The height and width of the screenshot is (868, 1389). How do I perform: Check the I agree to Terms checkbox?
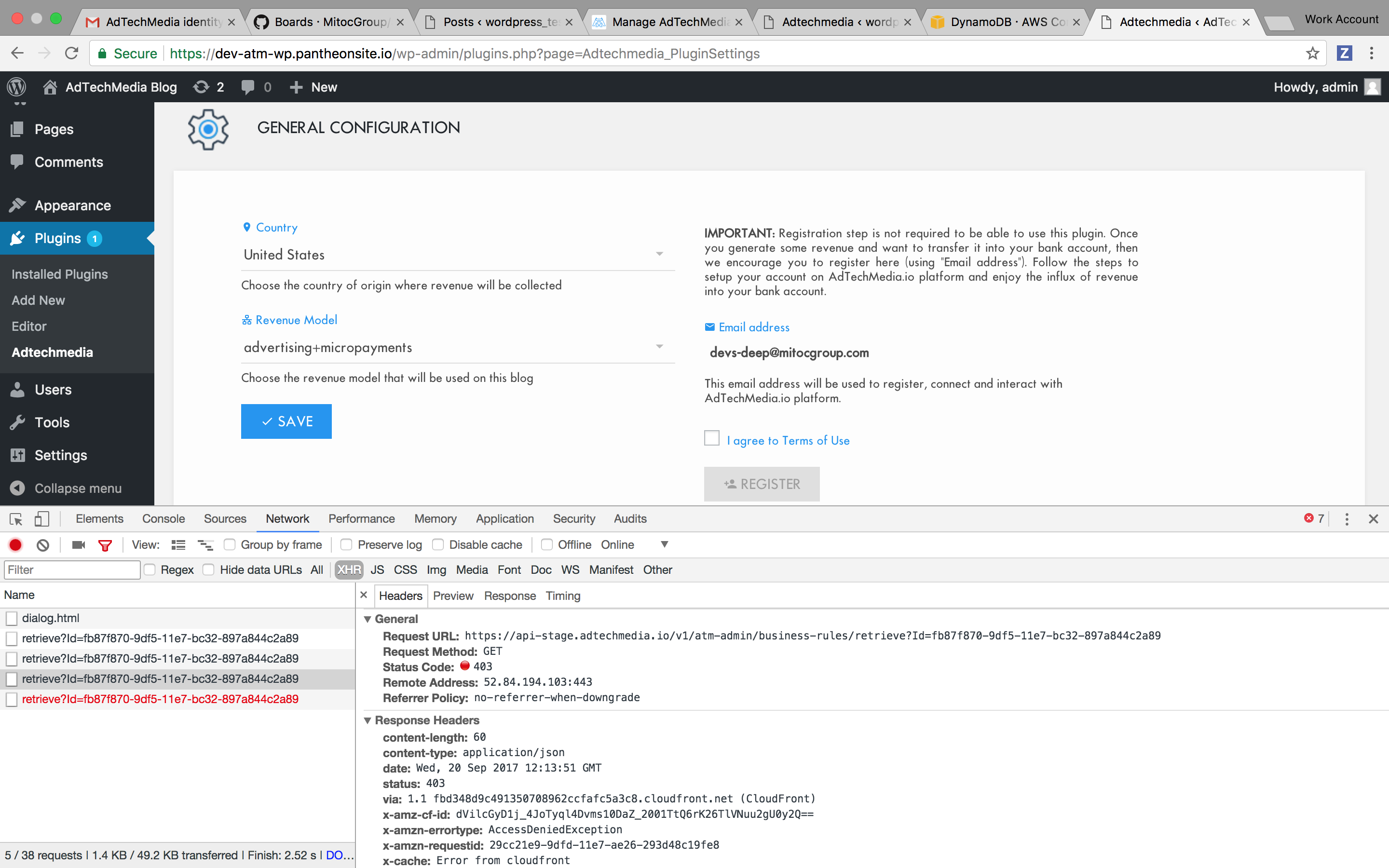[712, 438]
